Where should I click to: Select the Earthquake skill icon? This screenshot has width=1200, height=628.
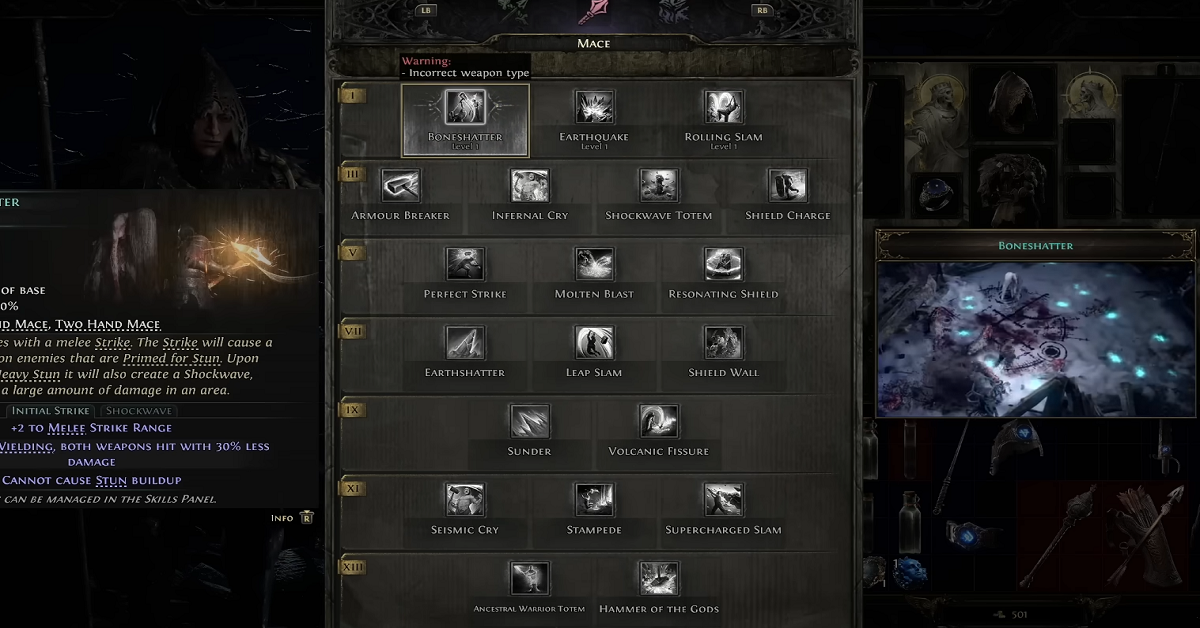point(594,107)
